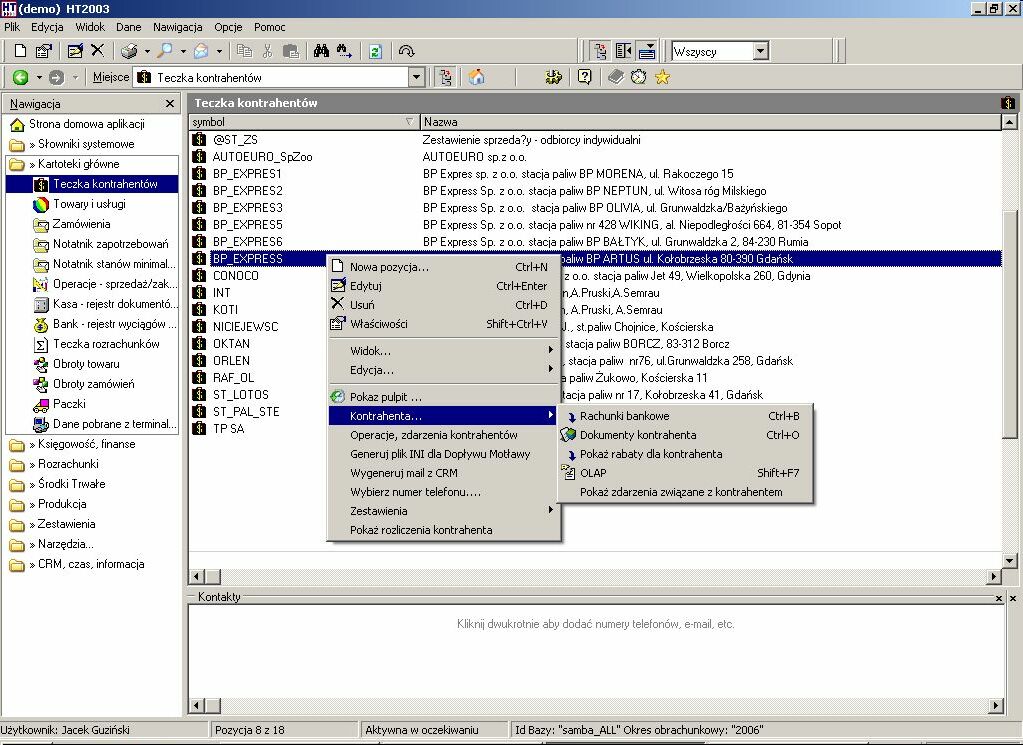1023x745 pixels.
Task: Toggle navigation tree icon beside Miejsce combo
Action: click(x=446, y=77)
